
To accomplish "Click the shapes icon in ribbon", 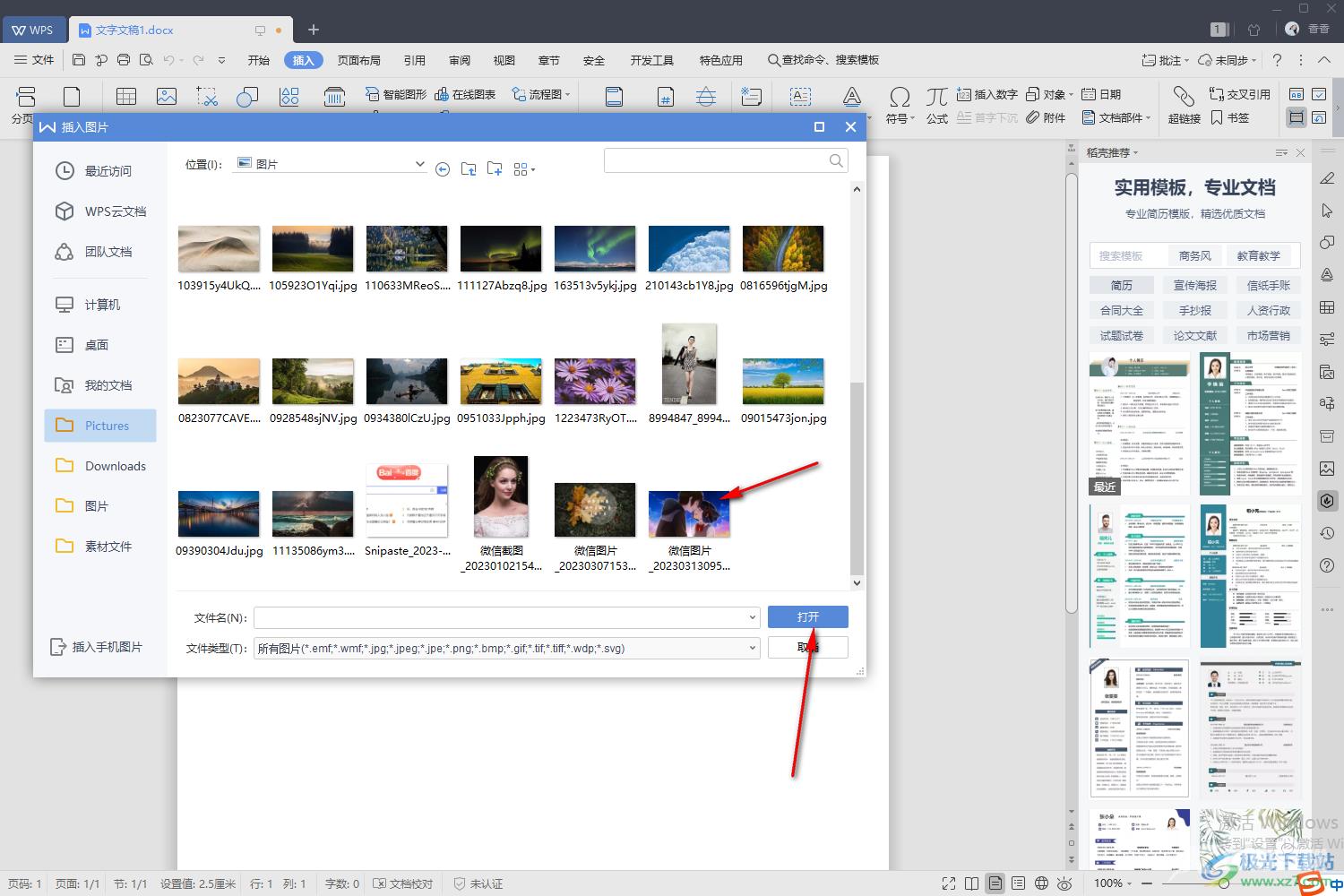I will coord(247,96).
